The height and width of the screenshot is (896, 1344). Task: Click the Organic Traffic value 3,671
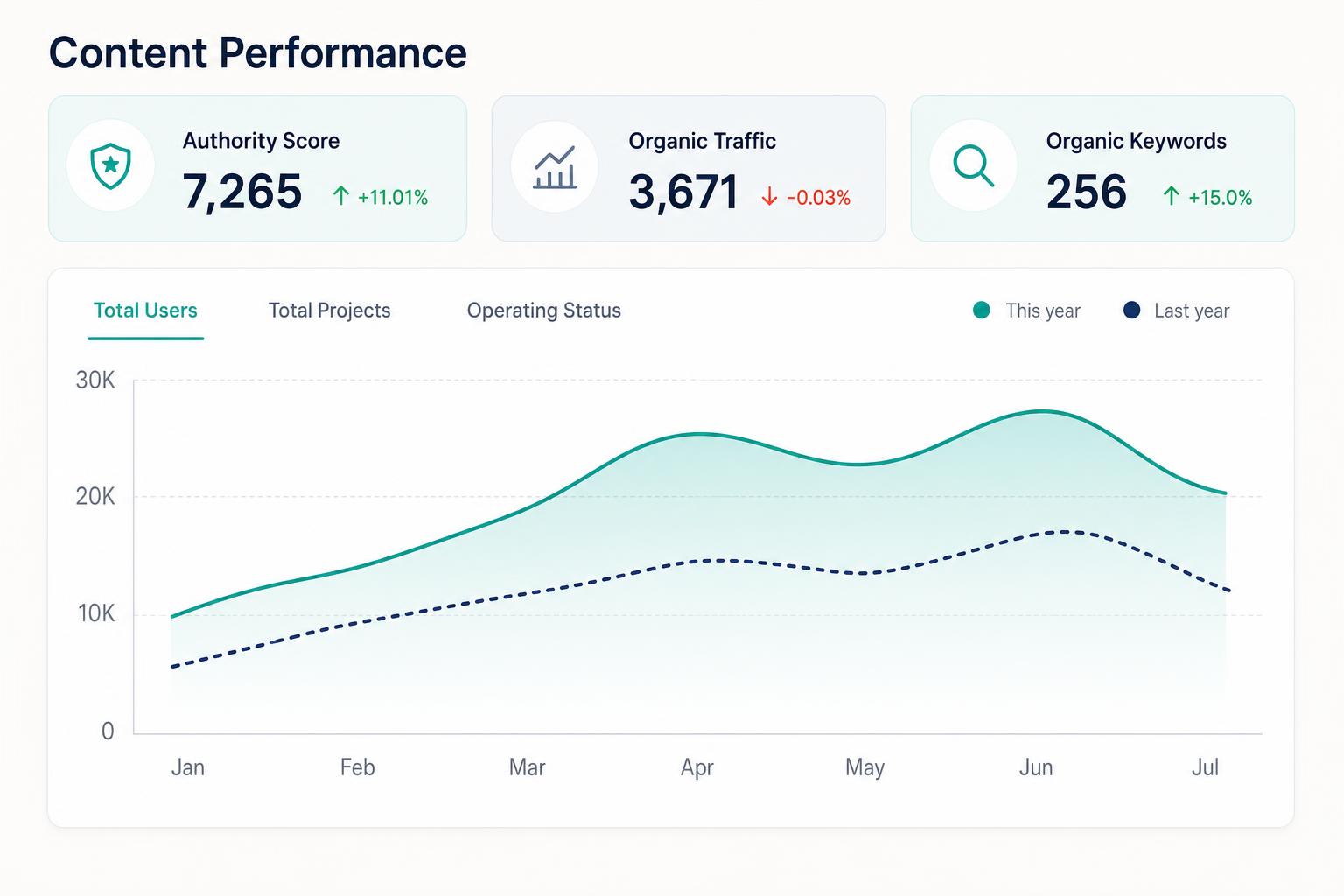[x=683, y=192]
